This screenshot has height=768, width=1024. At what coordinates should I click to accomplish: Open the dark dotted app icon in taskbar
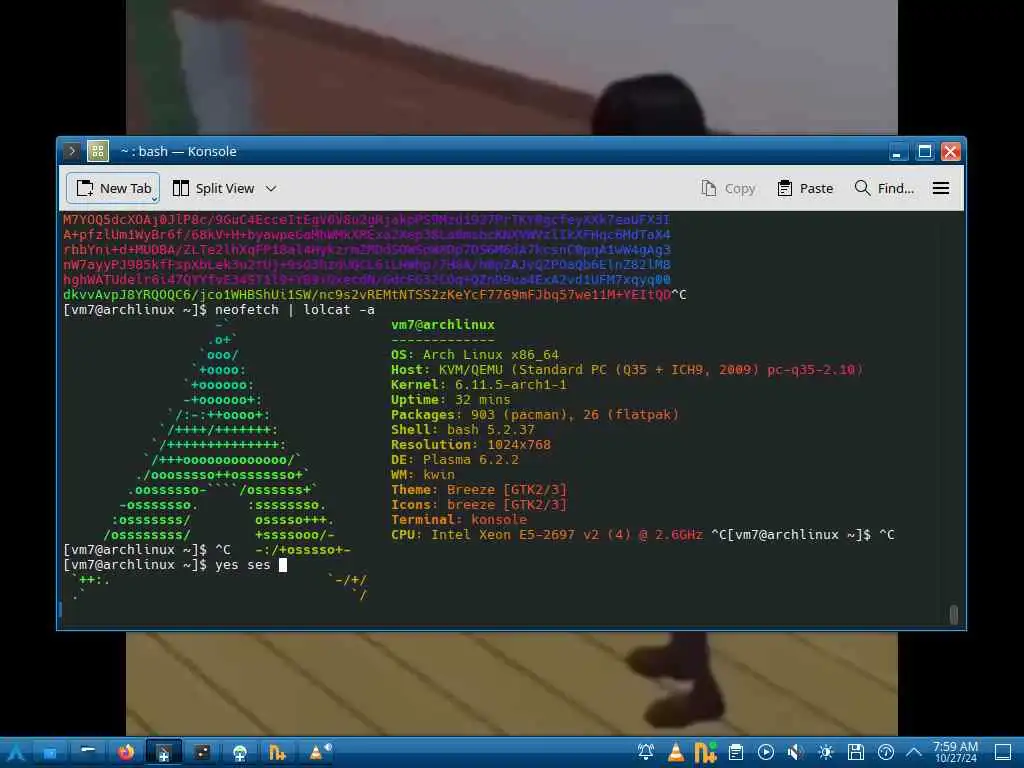point(202,752)
